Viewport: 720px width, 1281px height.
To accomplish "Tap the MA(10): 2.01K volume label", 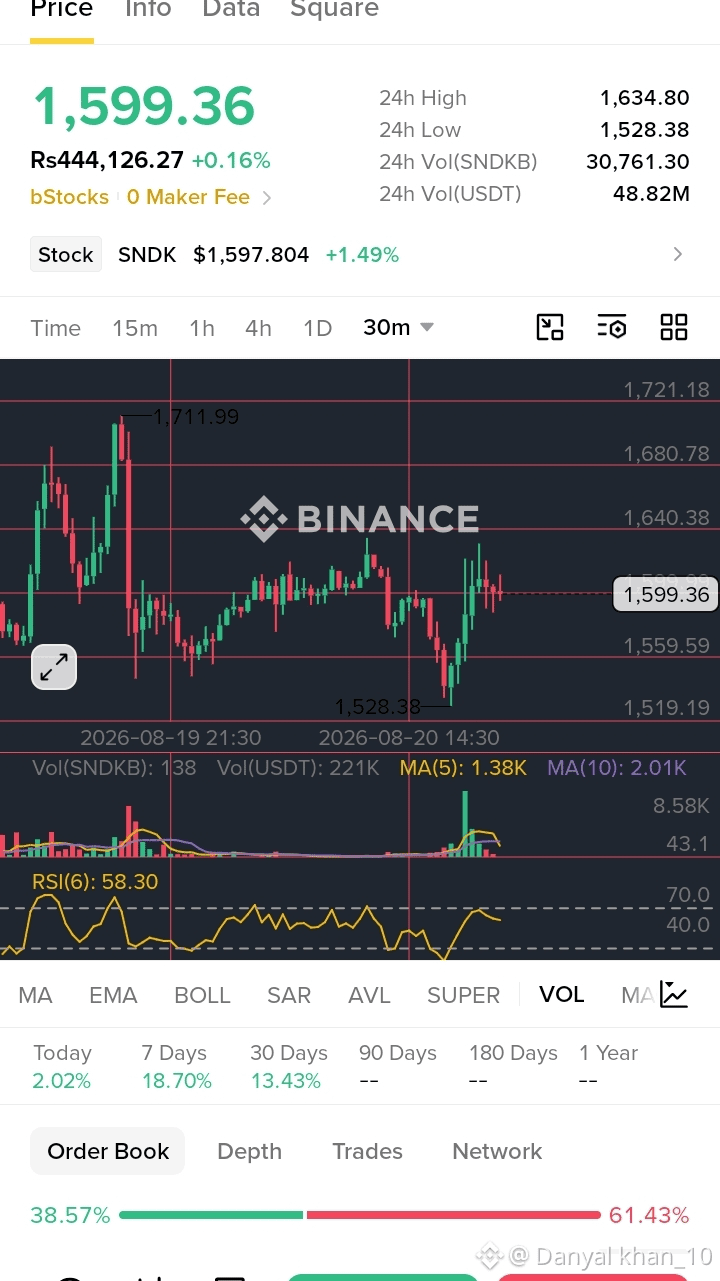I will 617,768.
